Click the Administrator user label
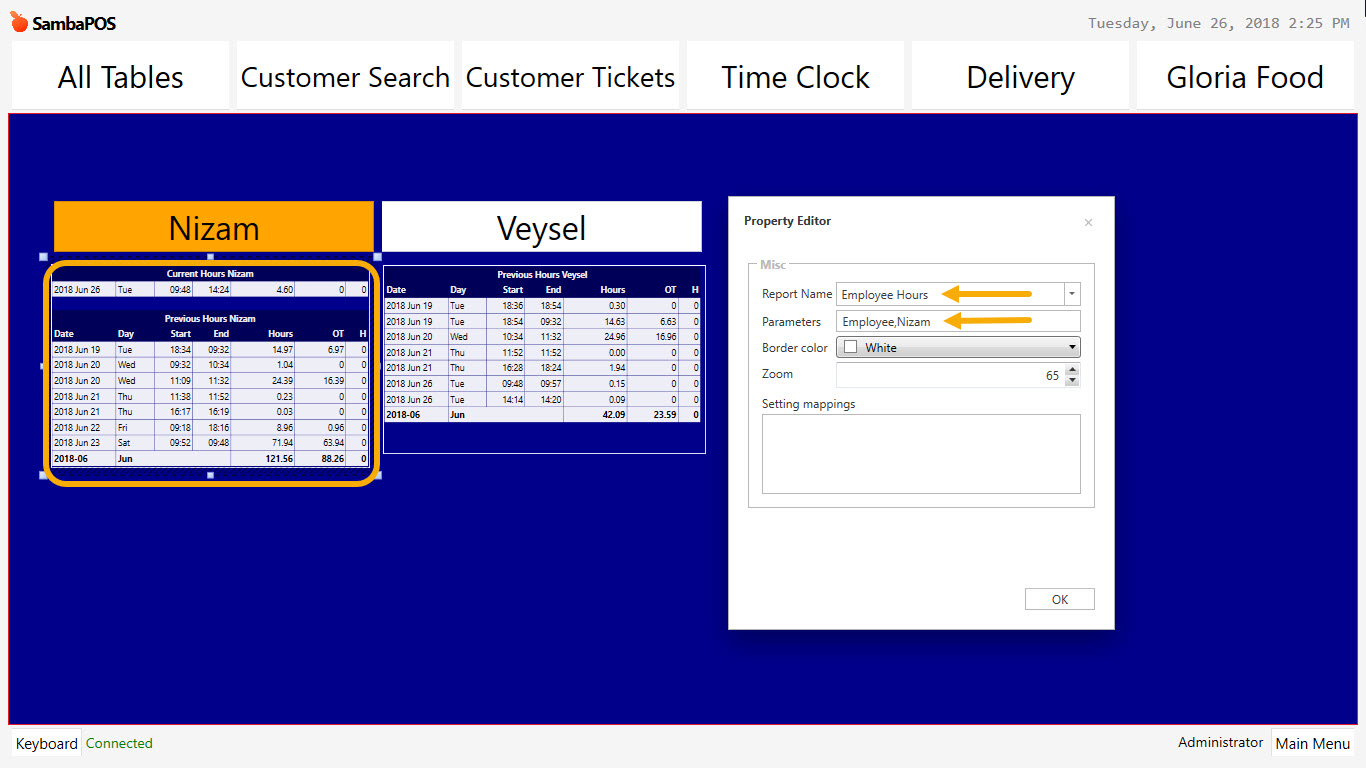1366x768 pixels. (1220, 742)
